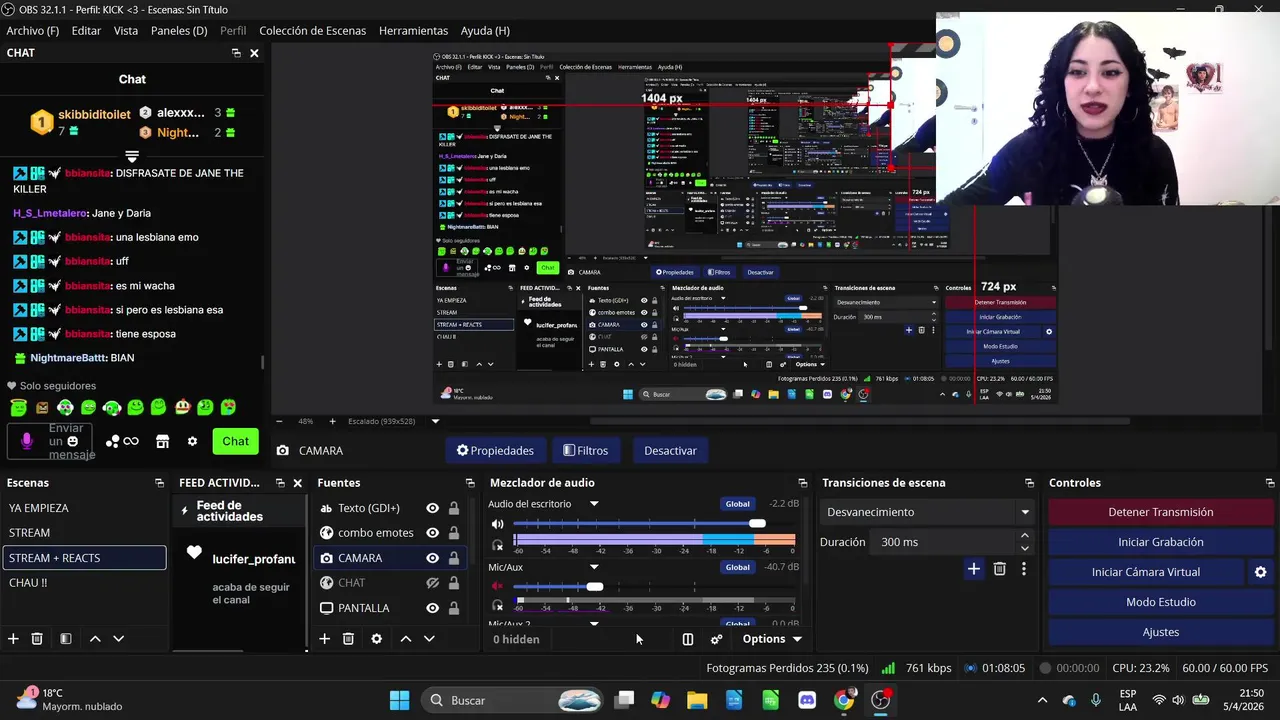Open the Vista menu

(126, 31)
